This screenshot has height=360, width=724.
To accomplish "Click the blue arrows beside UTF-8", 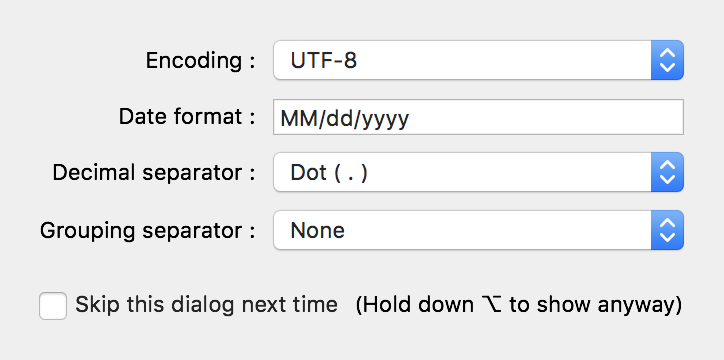I will [667, 60].
